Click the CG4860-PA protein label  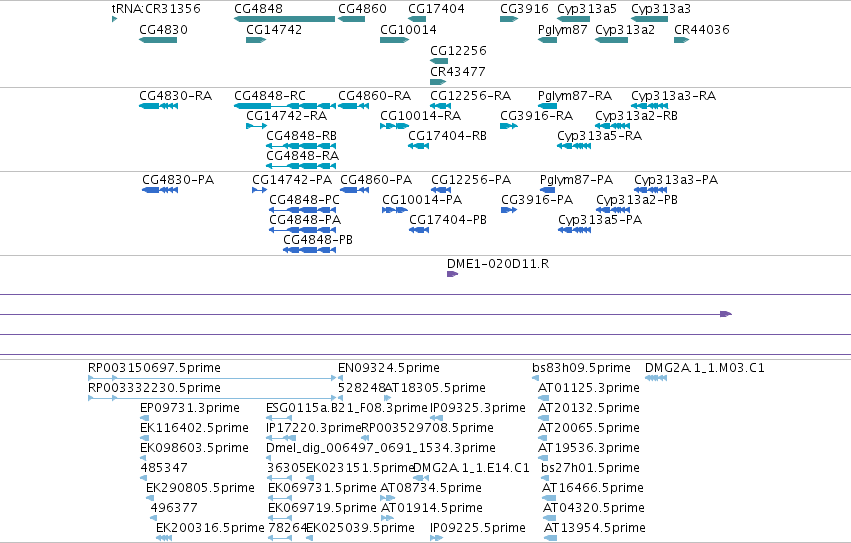(x=376, y=180)
